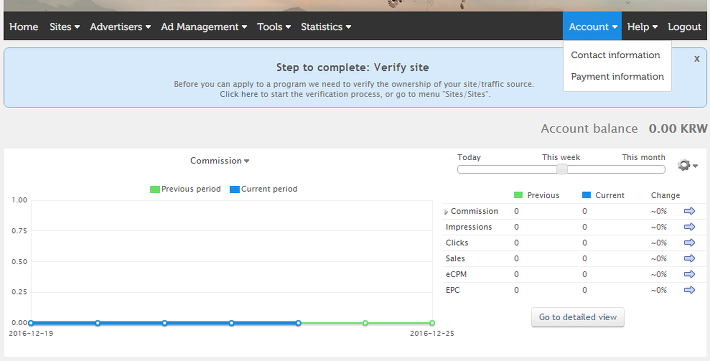Viewport: 710px width, 361px height.
Task: Click the Impressions row label
Action: (469, 227)
